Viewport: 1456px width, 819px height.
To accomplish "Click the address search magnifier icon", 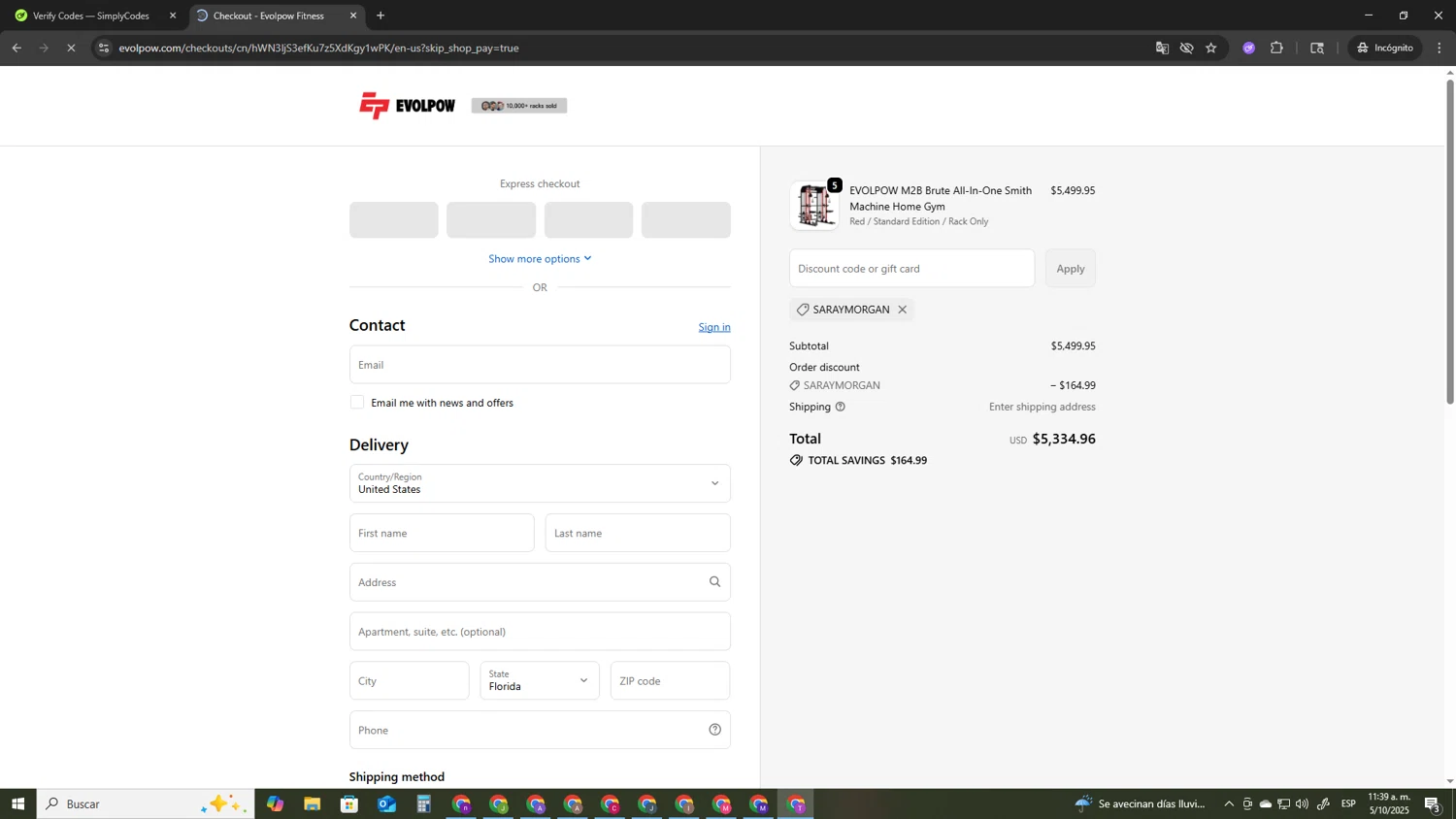I will [x=714, y=582].
